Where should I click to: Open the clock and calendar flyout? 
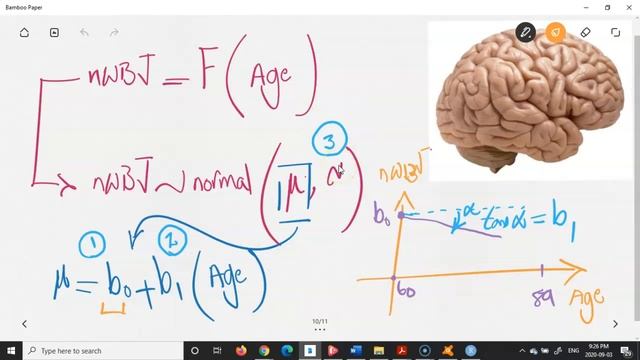click(599, 351)
